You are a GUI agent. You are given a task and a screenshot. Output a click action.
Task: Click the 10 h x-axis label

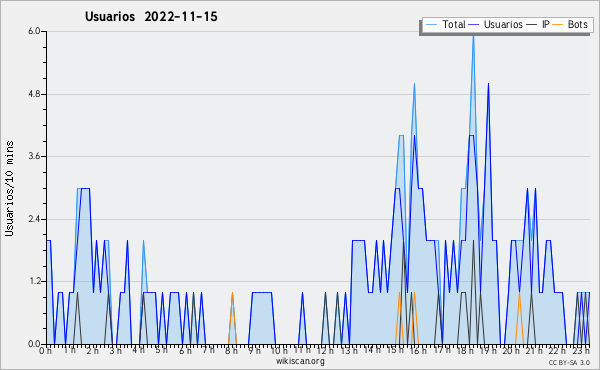coord(279,351)
